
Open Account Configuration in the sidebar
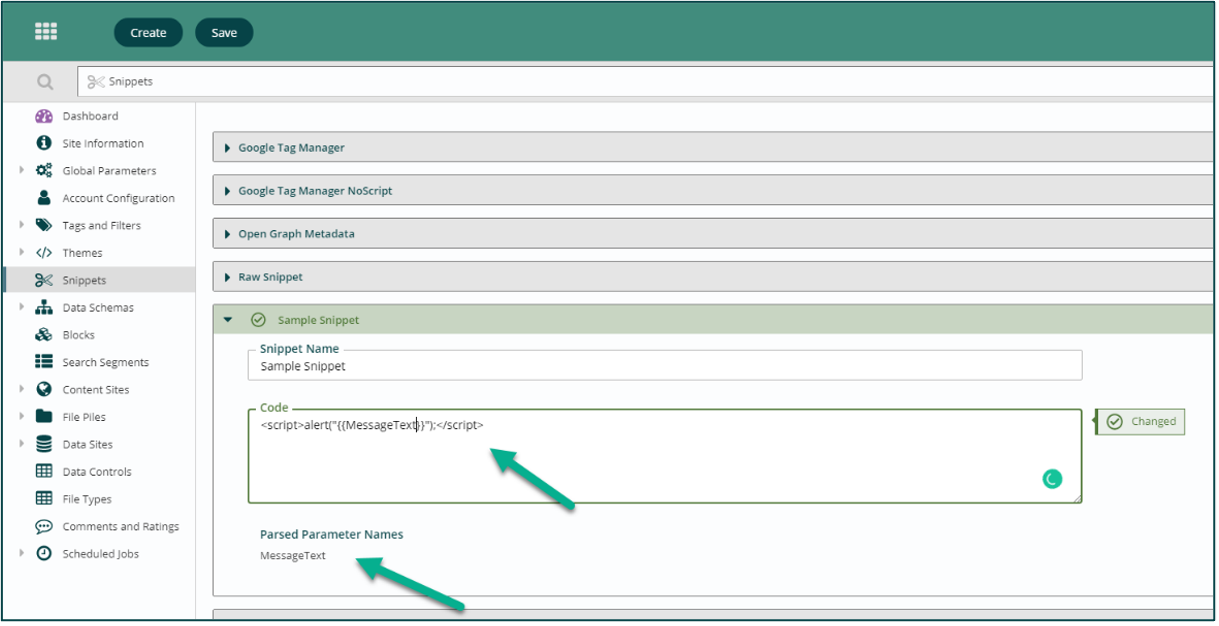[118, 198]
